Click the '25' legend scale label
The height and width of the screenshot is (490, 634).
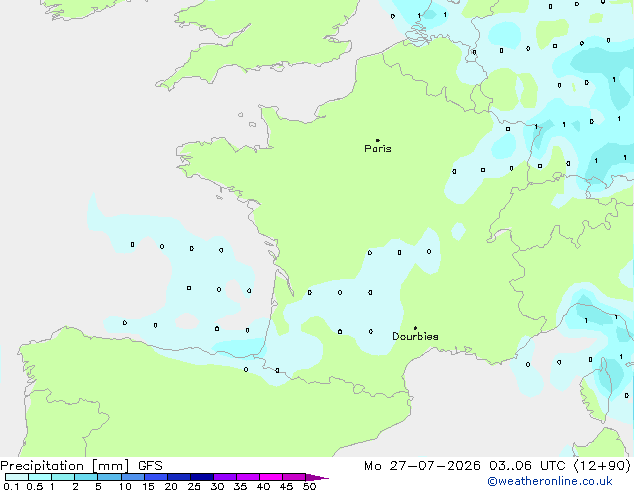(x=194, y=486)
